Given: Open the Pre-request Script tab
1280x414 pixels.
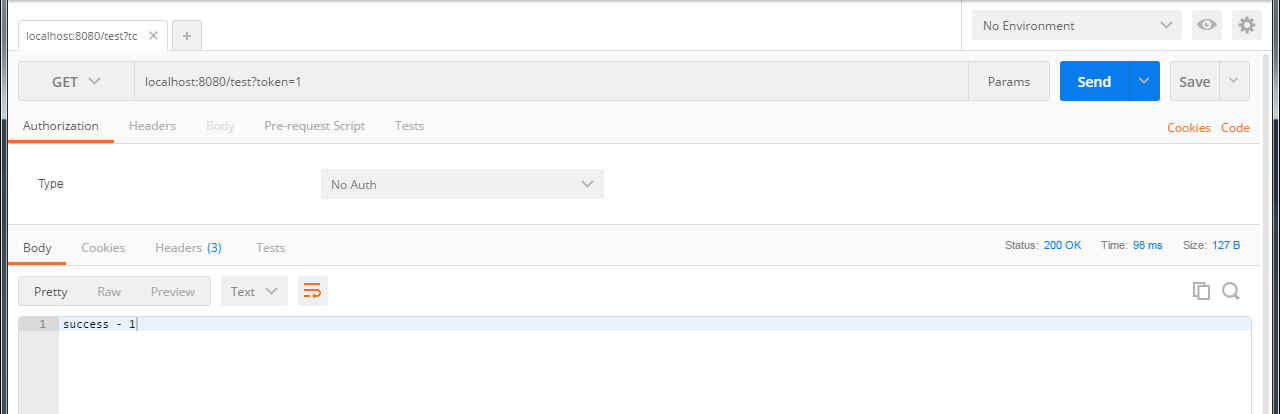Looking at the screenshot, I should pyautogui.click(x=314, y=126).
